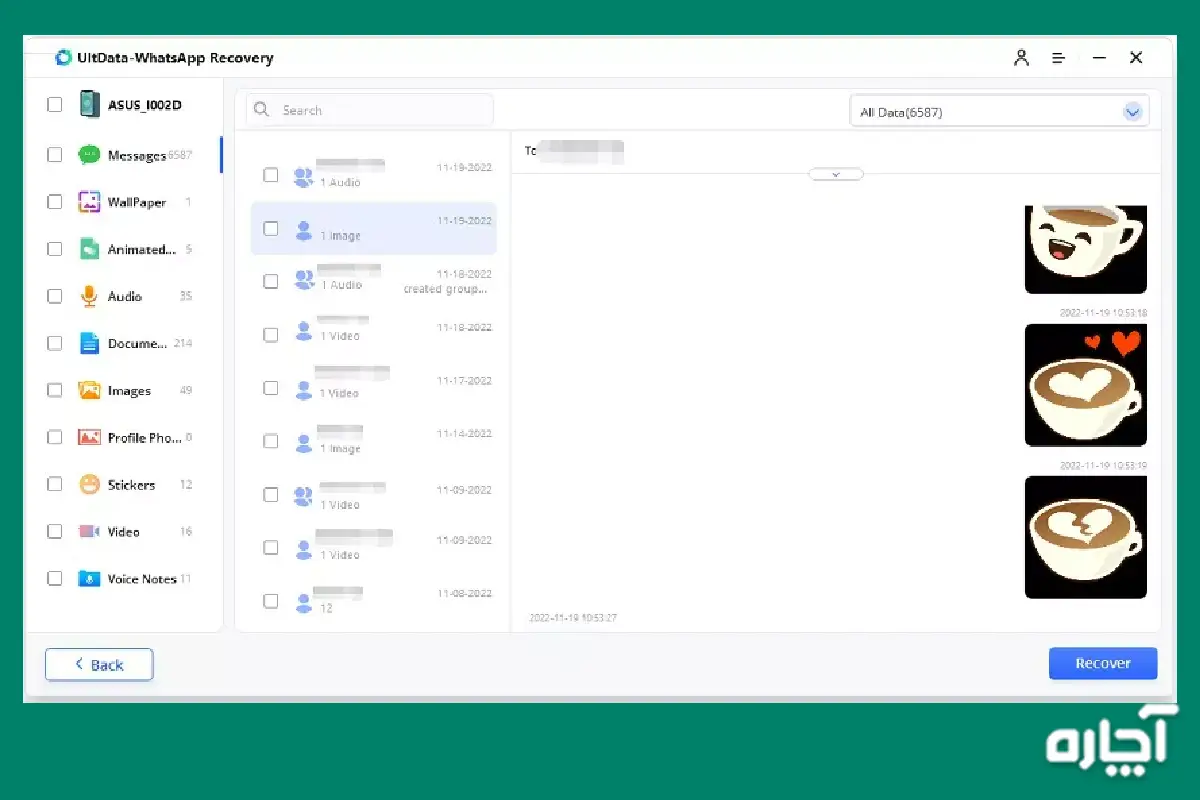Image resolution: width=1200 pixels, height=800 pixels.
Task: Open the hamburger menu in title bar
Action: [x=1058, y=58]
